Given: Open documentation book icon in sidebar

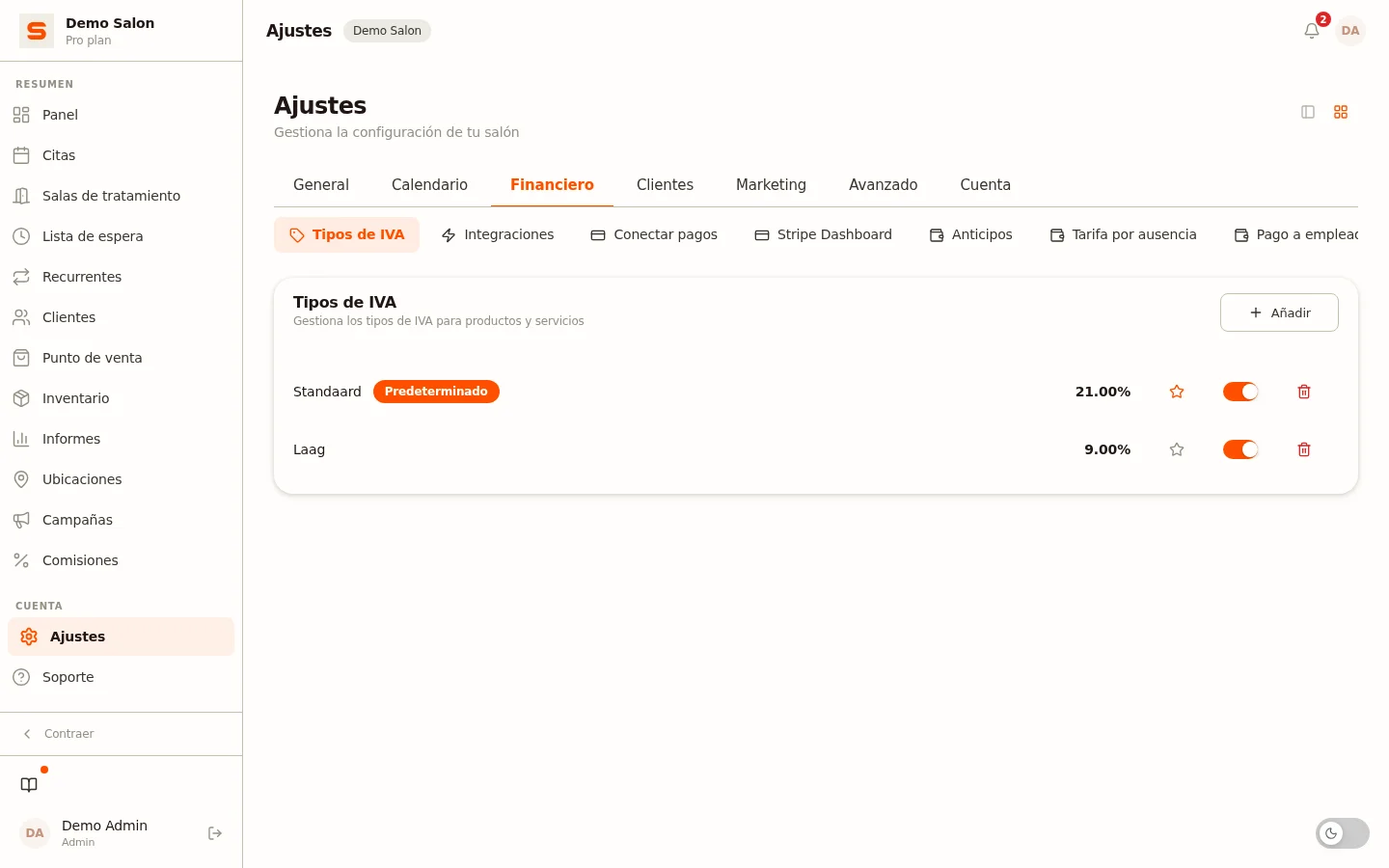Looking at the screenshot, I should pyautogui.click(x=29, y=785).
